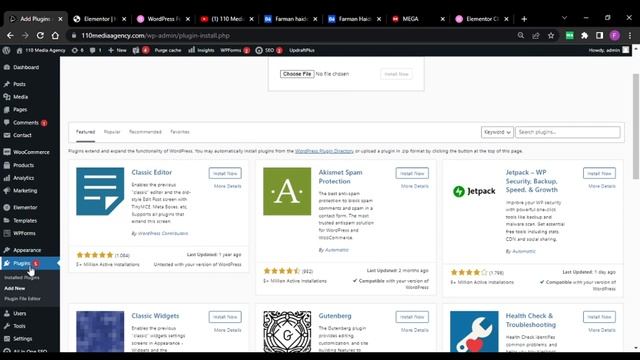
Task: Open Elementor in the sidebar
Action: point(25,207)
